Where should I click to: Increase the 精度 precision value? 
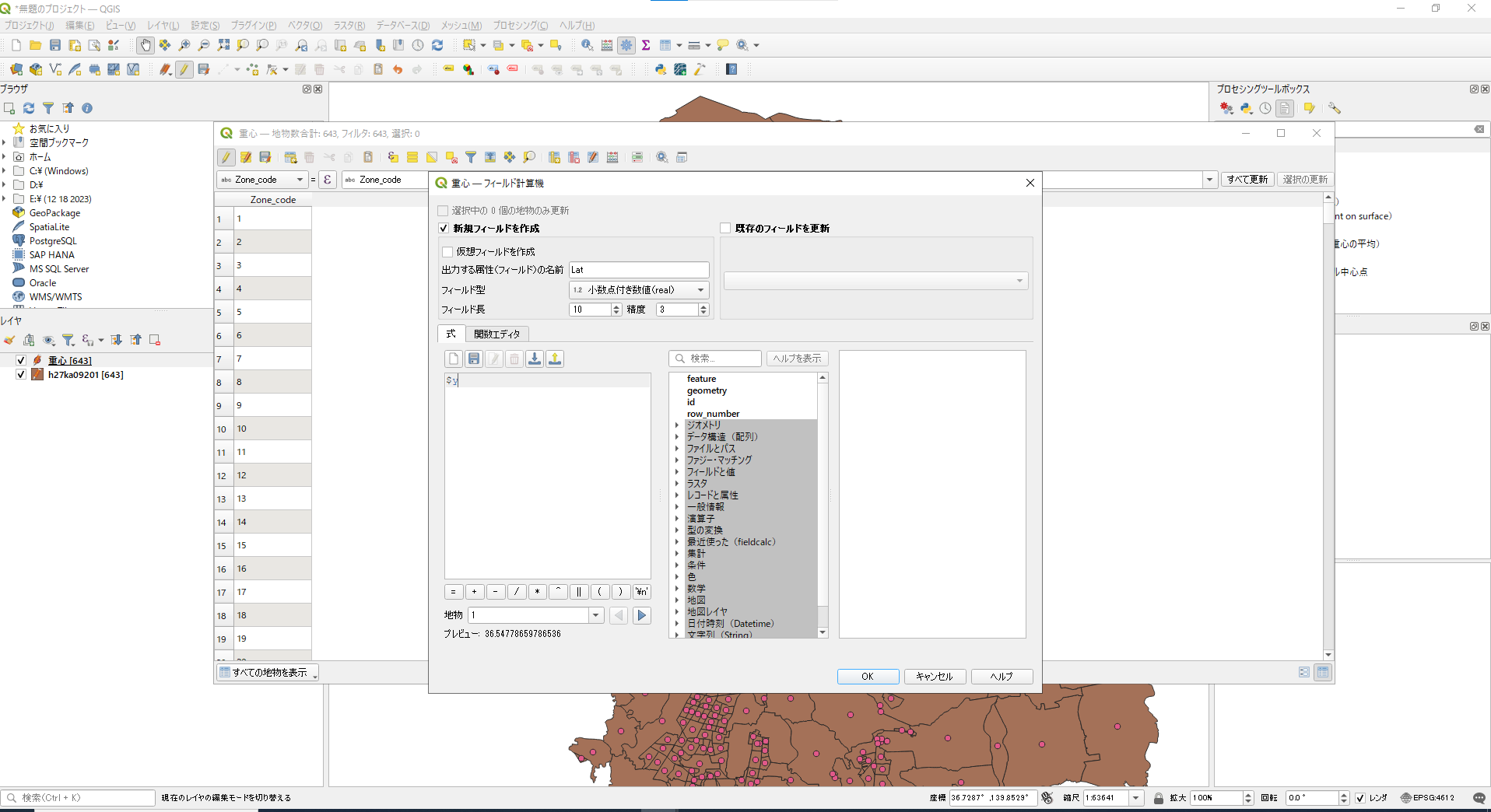tap(703, 306)
